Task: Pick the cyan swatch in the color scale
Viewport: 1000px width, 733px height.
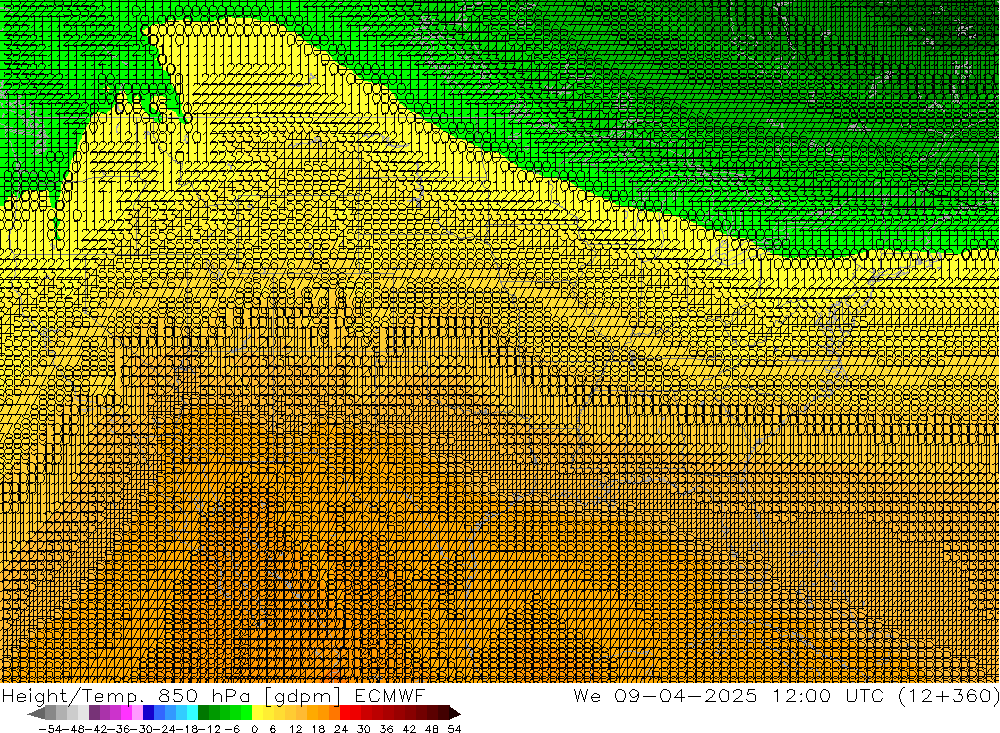Action: [x=192, y=713]
